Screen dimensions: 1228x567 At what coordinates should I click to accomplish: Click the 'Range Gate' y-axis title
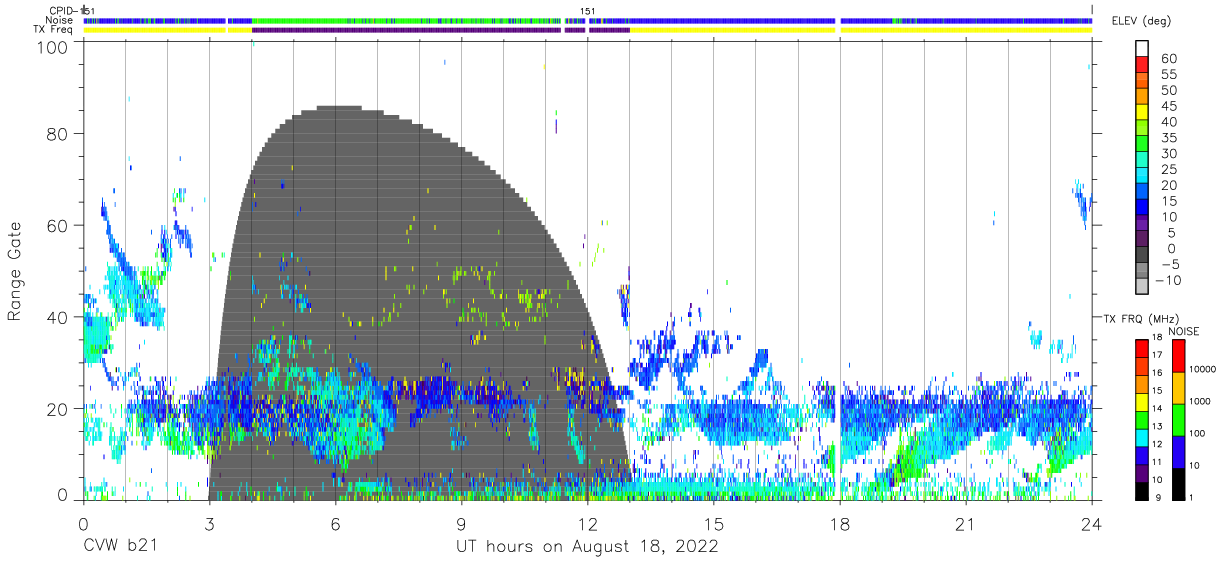[15, 272]
